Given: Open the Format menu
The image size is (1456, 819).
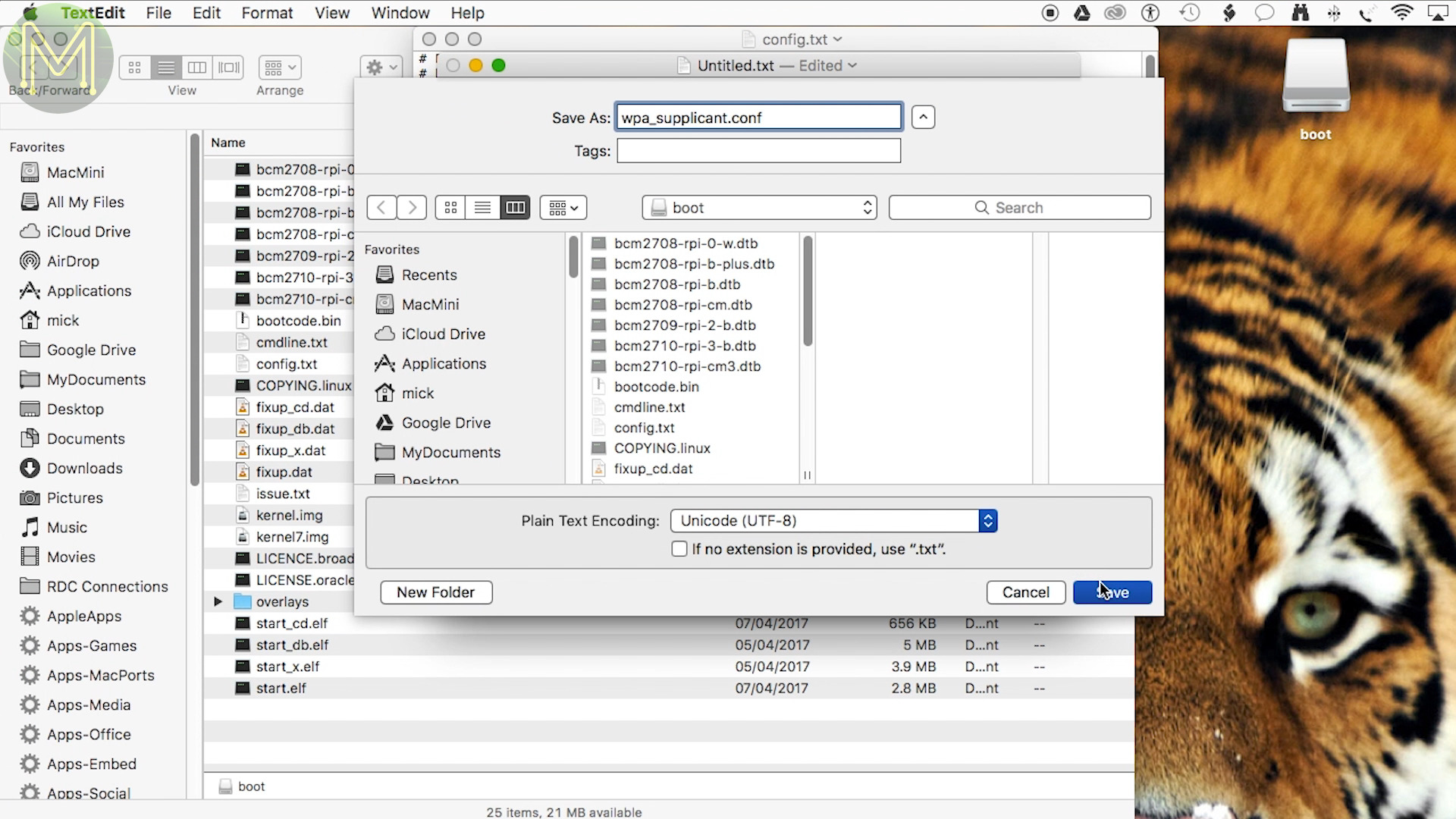Looking at the screenshot, I should click(x=267, y=13).
